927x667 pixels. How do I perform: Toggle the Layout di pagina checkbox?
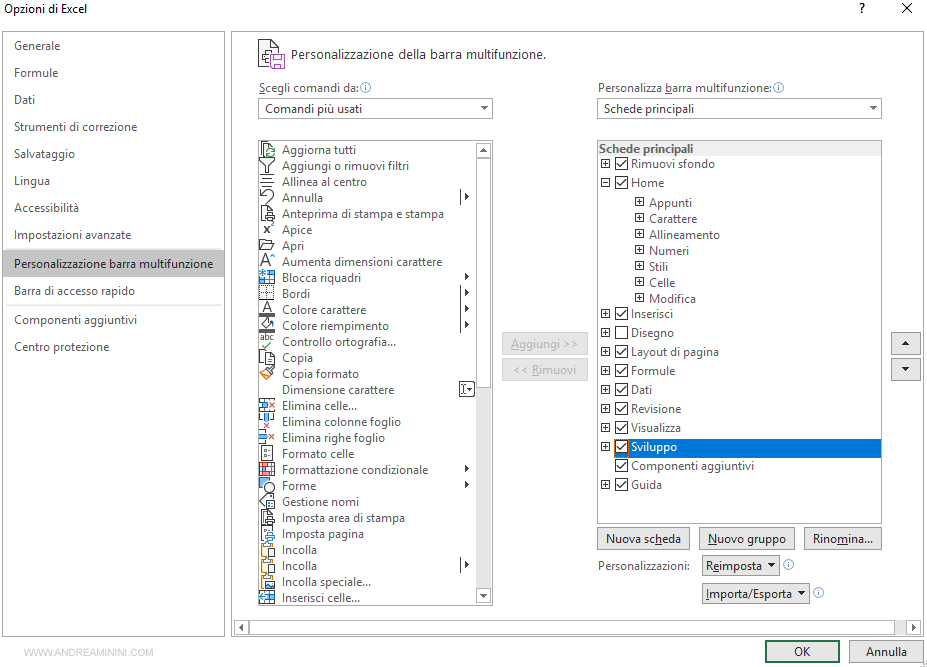click(621, 352)
